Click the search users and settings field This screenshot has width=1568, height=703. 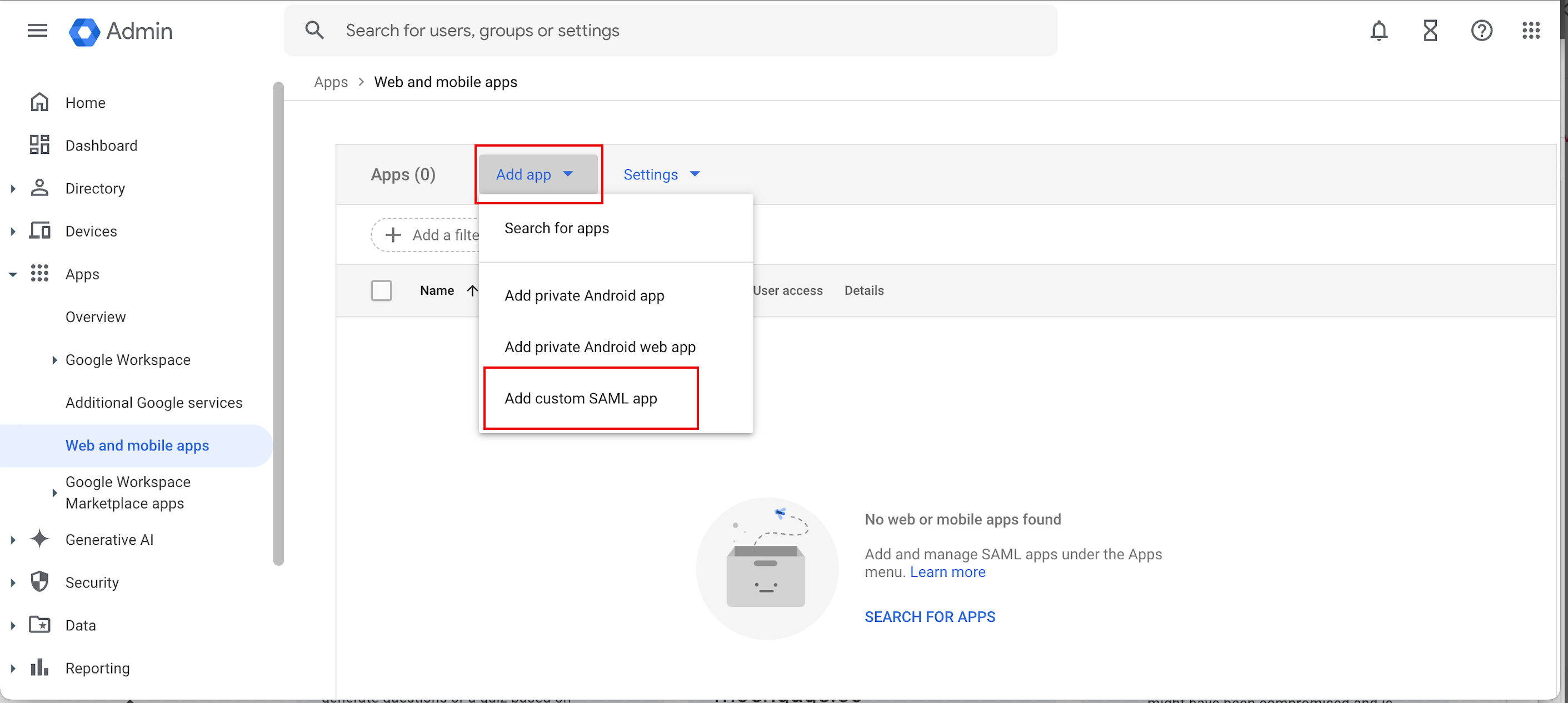click(670, 31)
